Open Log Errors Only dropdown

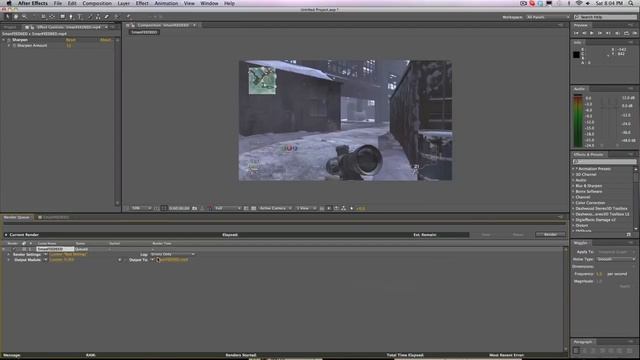173,254
